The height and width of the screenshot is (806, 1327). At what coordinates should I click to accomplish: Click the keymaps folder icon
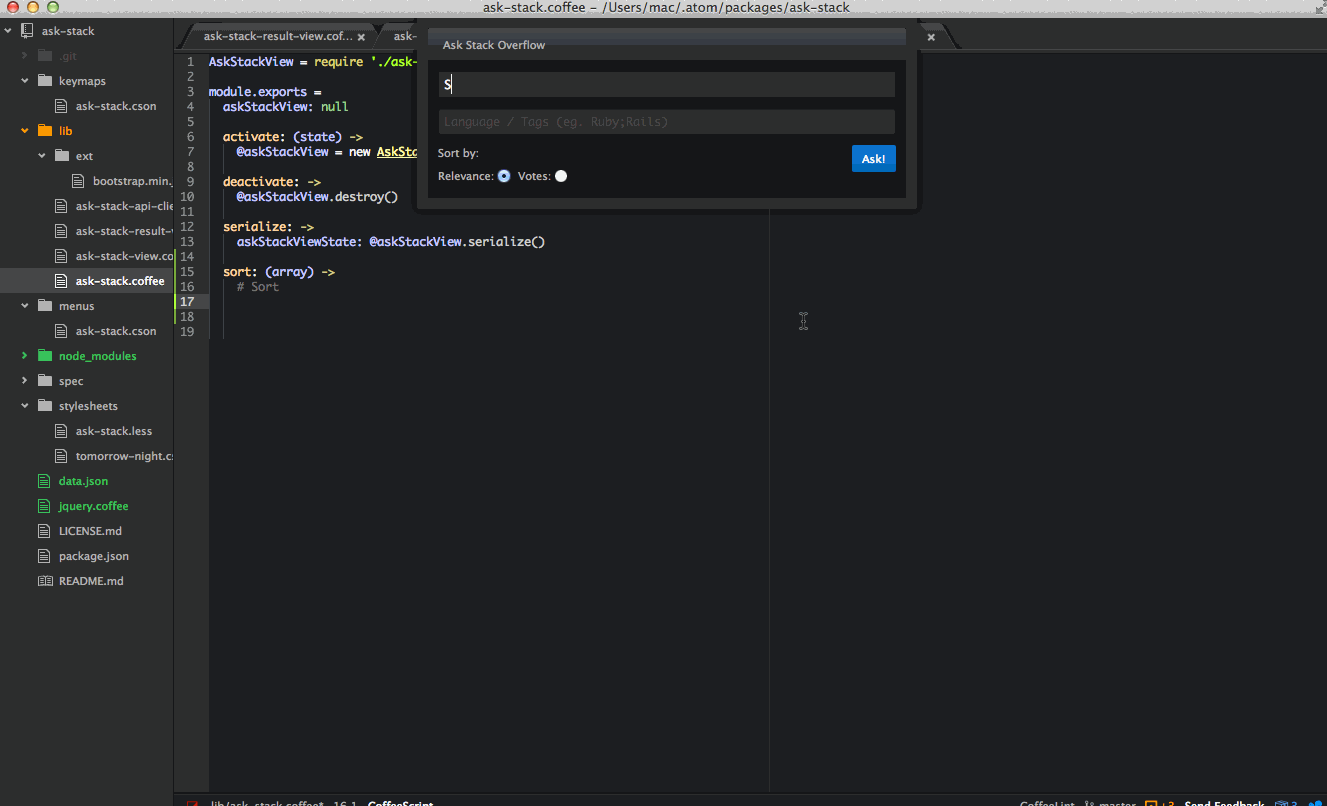coord(44,81)
